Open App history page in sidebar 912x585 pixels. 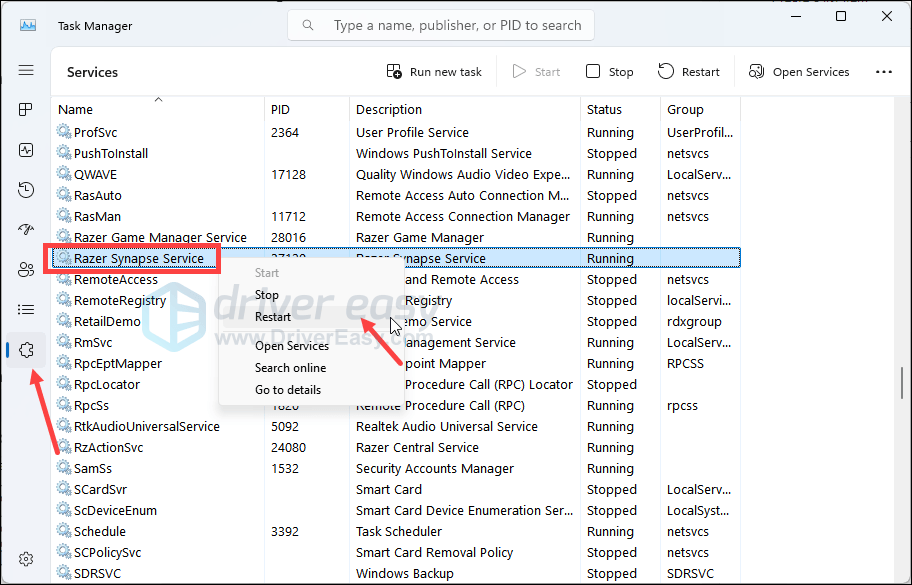[x=26, y=190]
